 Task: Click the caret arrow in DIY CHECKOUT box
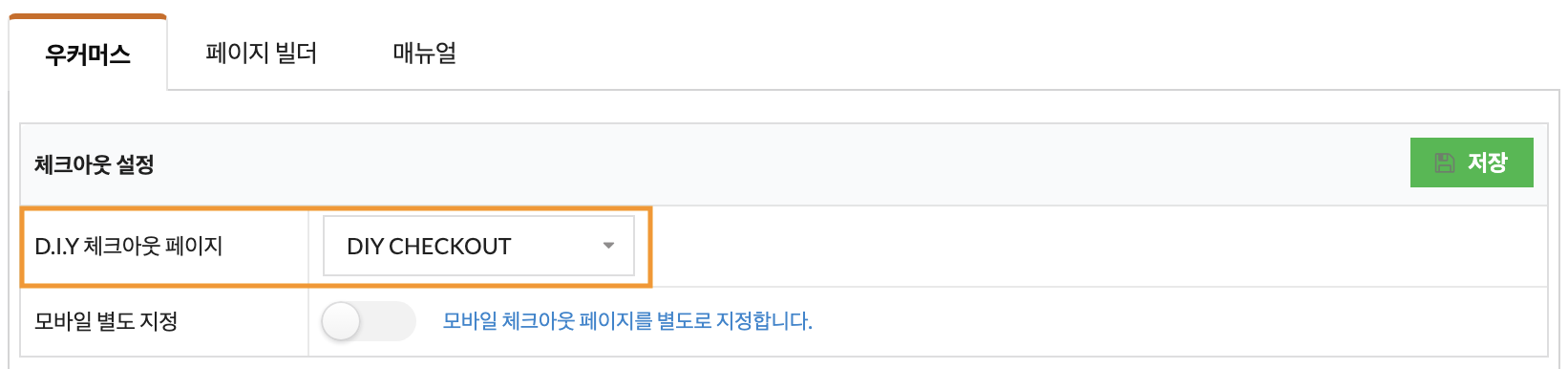(608, 246)
